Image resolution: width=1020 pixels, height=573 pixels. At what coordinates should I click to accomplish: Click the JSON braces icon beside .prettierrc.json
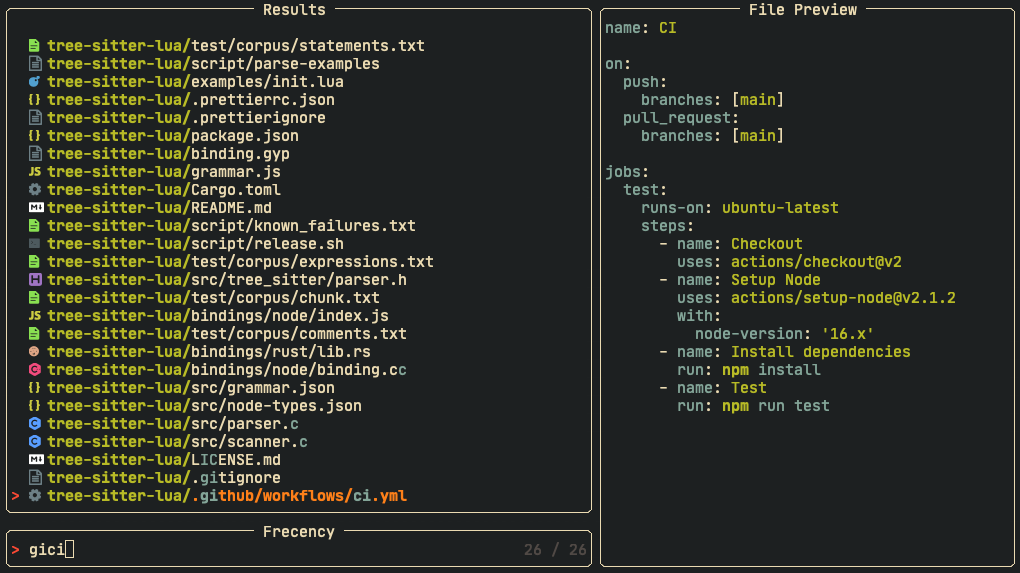point(34,100)
